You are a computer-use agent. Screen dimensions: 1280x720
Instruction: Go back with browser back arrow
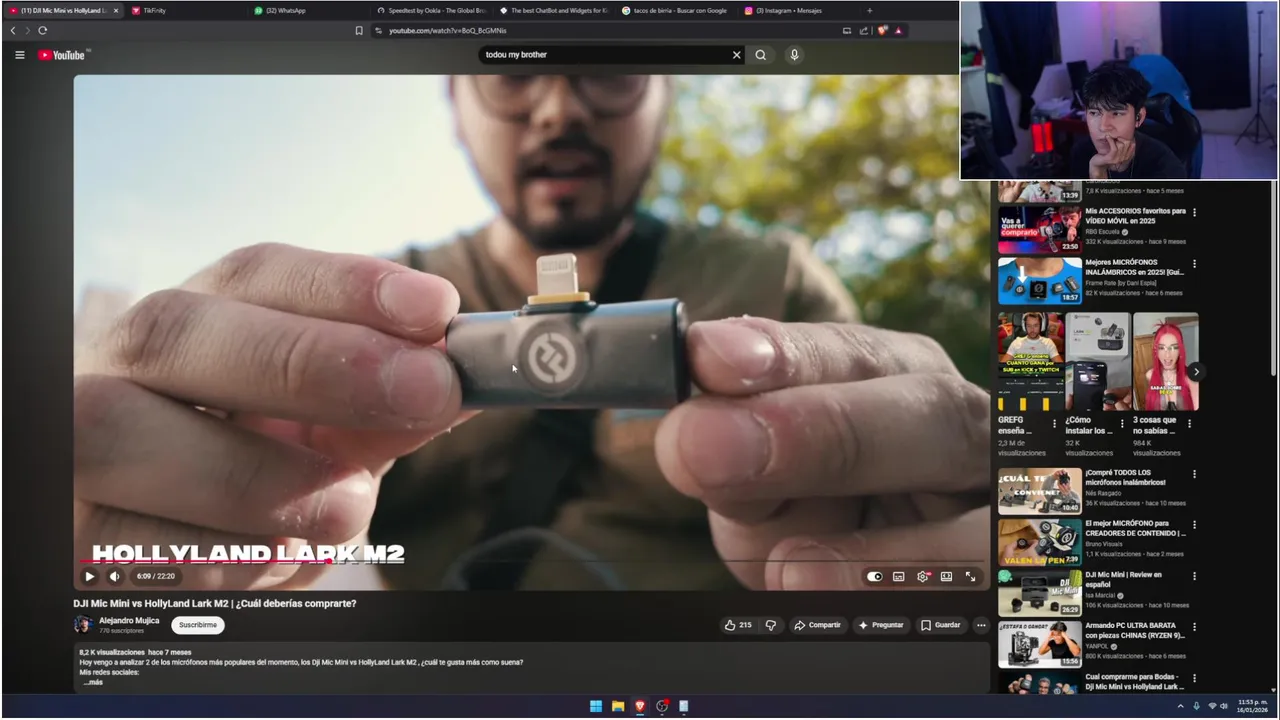tap(13, 31)
